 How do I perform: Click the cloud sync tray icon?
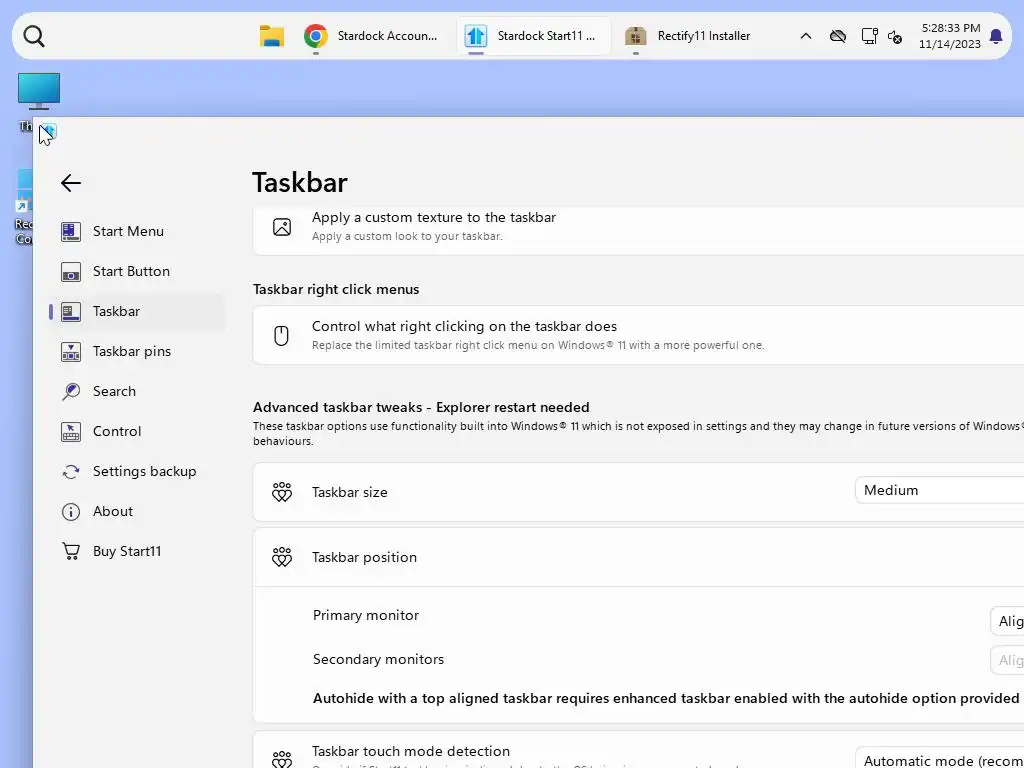pos(838,36)
